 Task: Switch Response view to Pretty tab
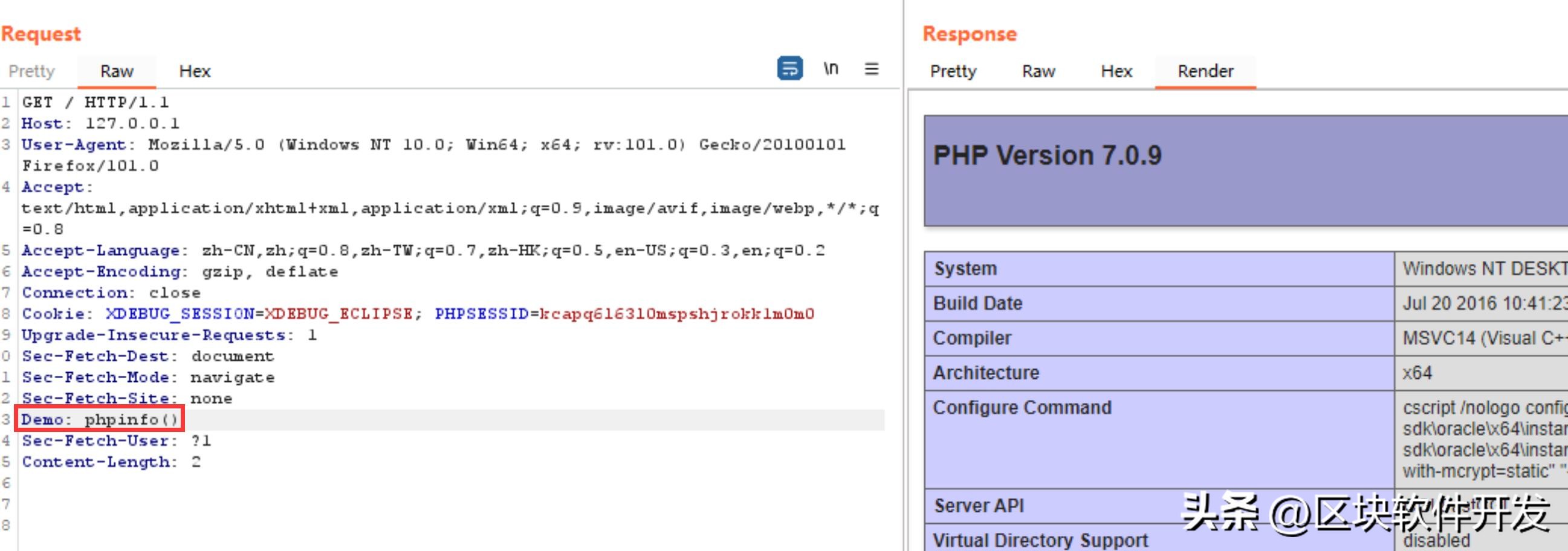pos(953,72)
